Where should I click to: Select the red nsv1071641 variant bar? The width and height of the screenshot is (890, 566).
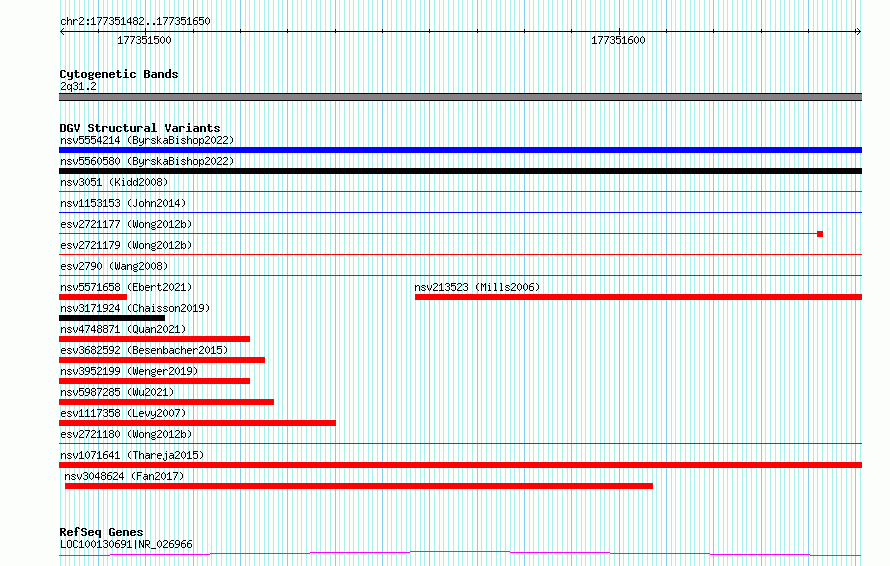click(460, 465)
